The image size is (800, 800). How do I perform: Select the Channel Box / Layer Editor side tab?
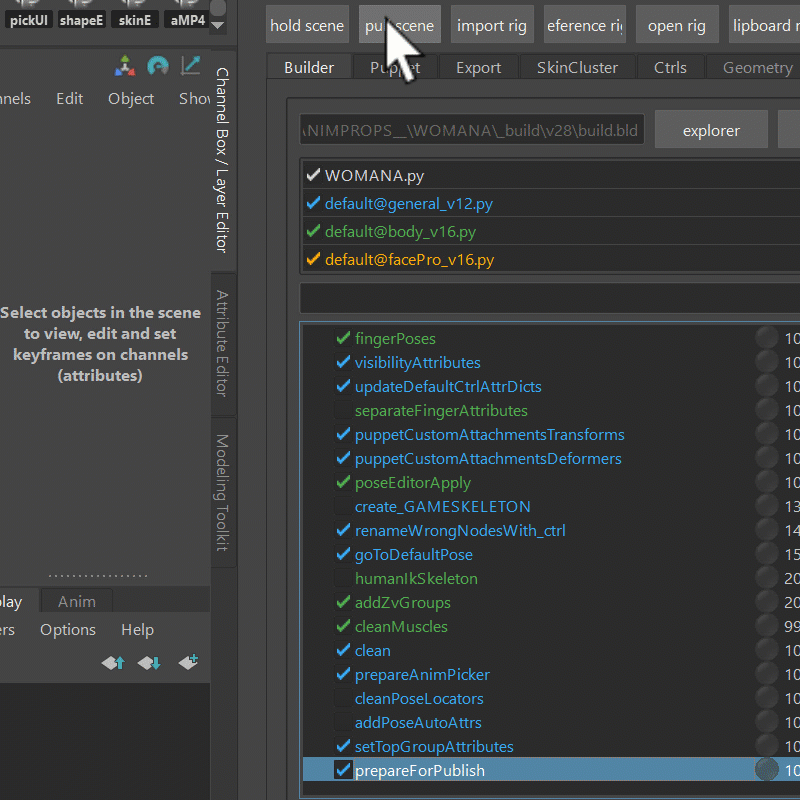pos(223,160)
